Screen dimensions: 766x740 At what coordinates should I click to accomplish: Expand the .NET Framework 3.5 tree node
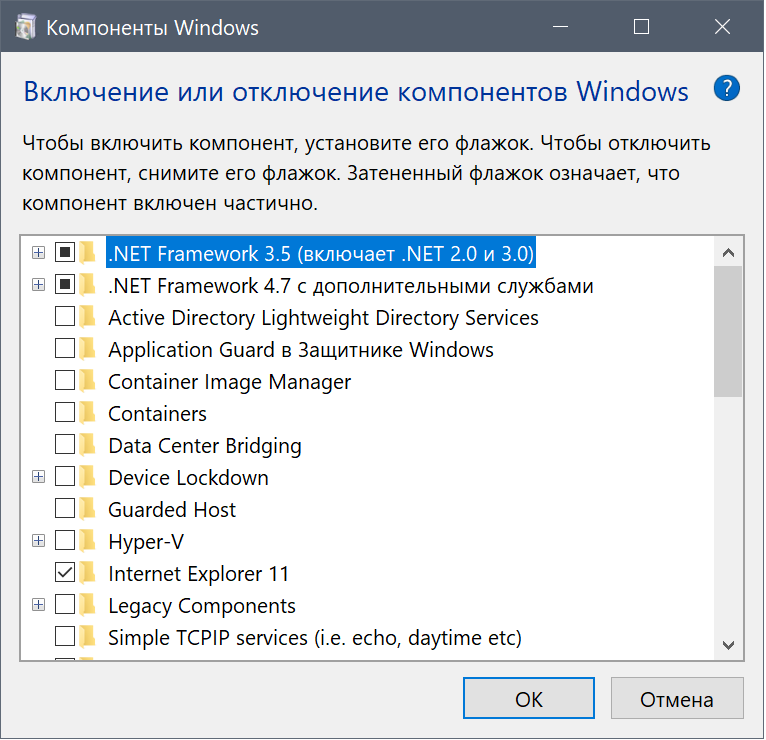coord(39,253)
